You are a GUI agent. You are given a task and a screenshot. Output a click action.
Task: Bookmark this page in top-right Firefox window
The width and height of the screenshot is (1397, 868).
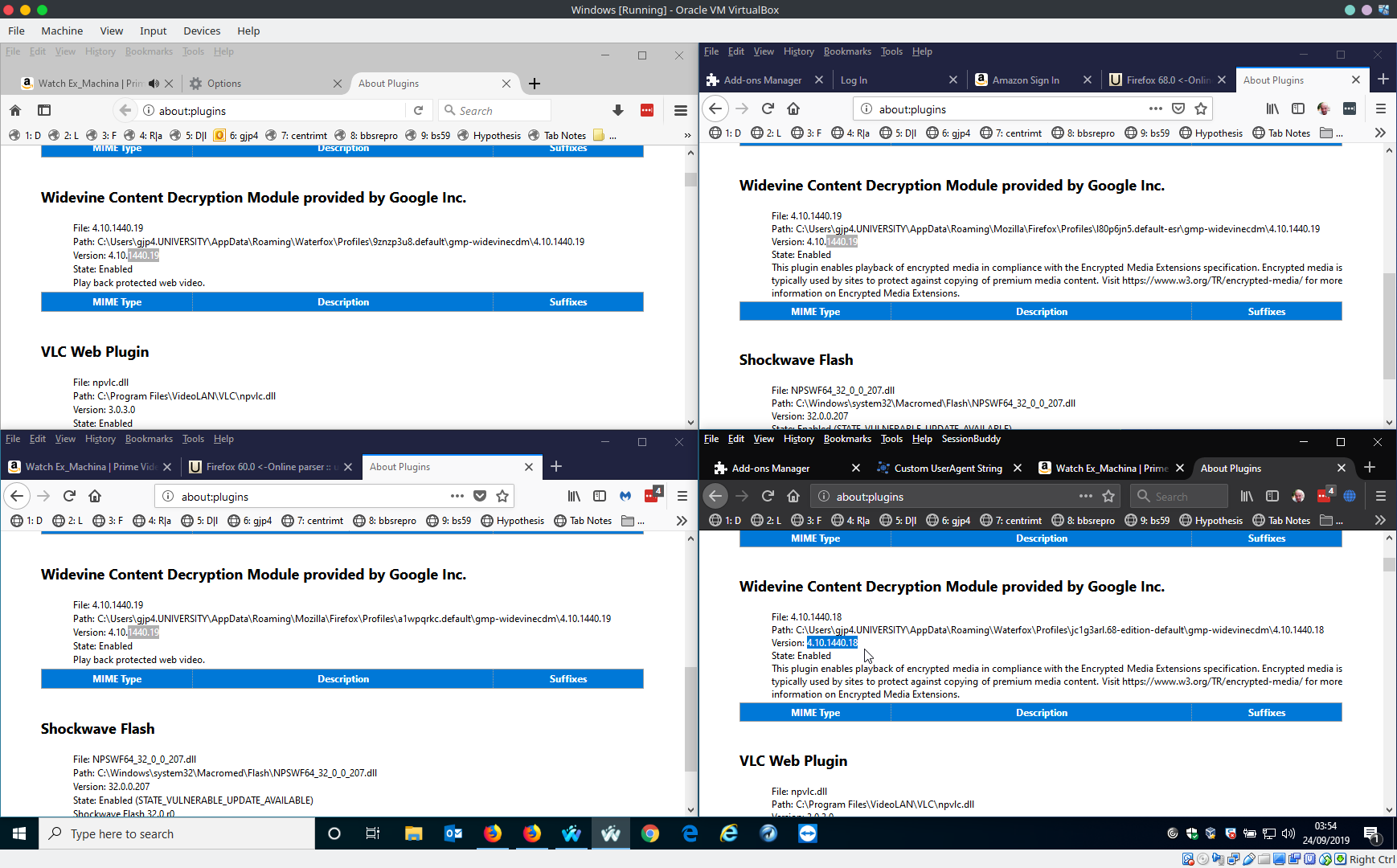point(1201,108)
